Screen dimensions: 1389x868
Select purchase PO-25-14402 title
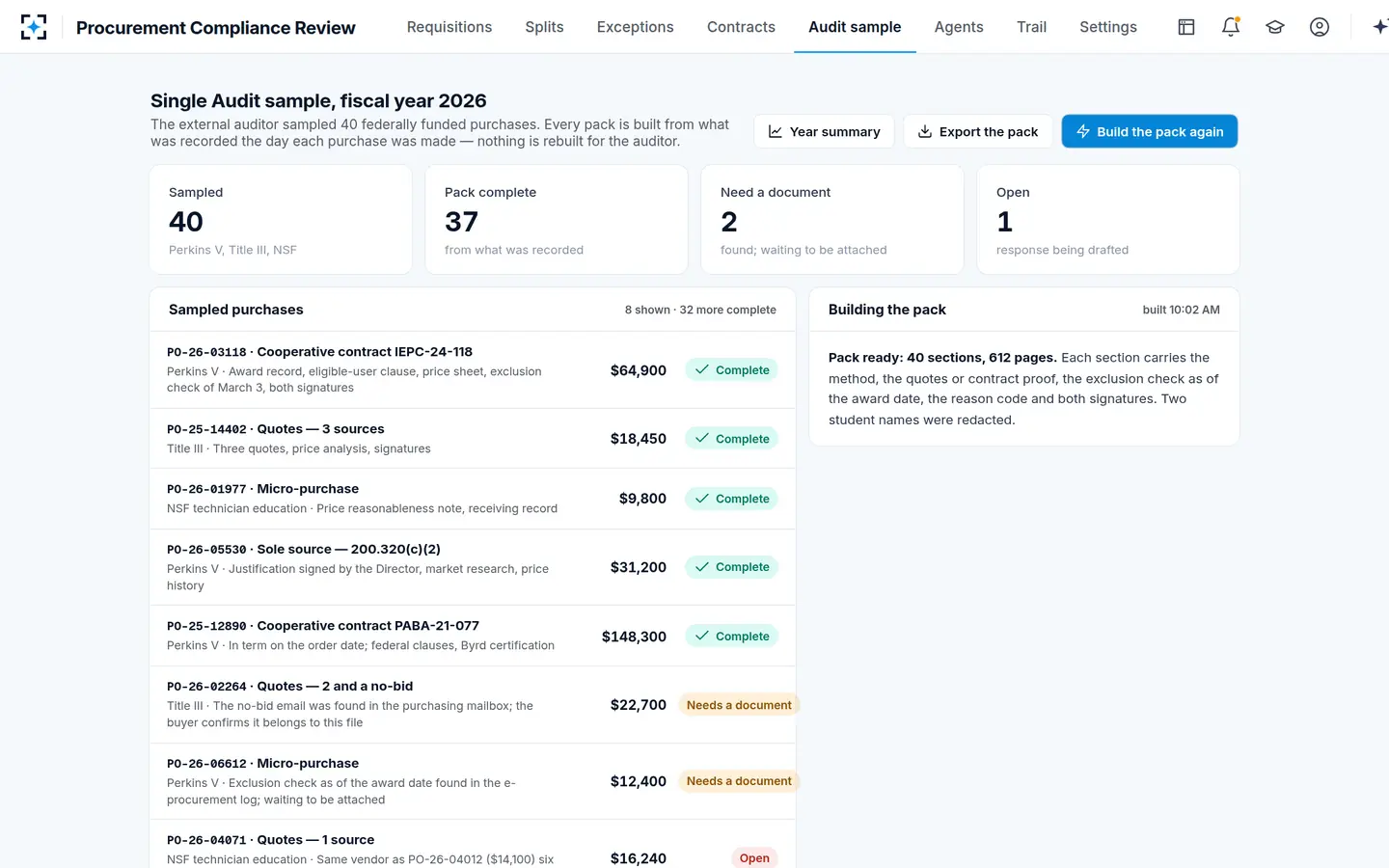(x=275, y=429)
